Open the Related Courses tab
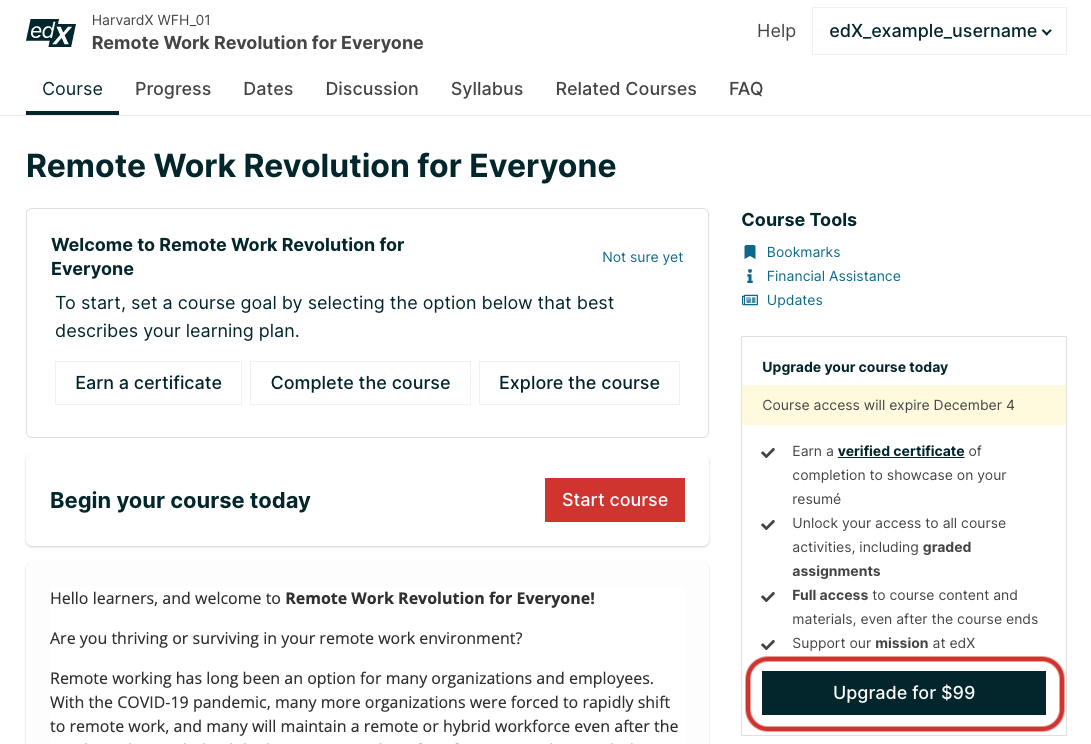The width and height of the screenshot is (1091, 744). tap(626, 89)
